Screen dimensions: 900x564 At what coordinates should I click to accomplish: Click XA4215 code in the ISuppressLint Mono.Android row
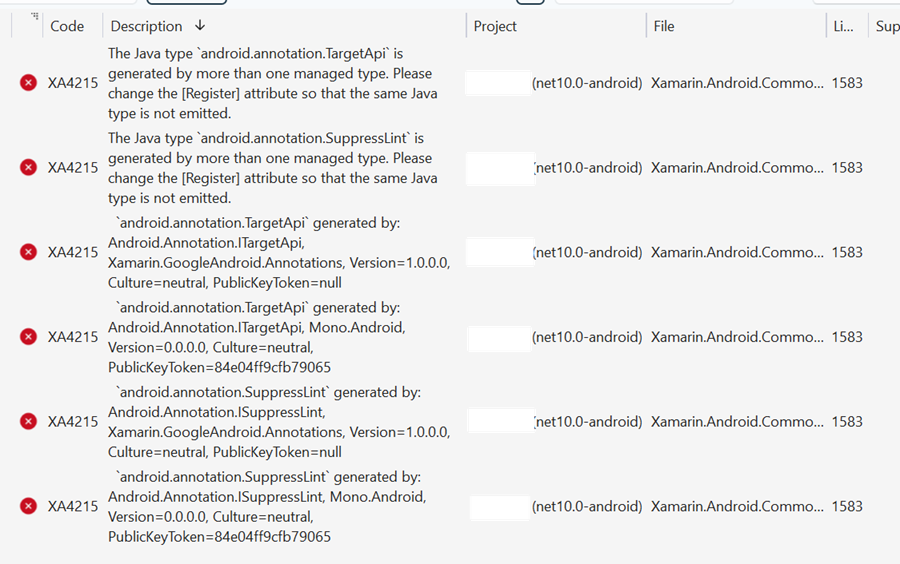point(73,507)
